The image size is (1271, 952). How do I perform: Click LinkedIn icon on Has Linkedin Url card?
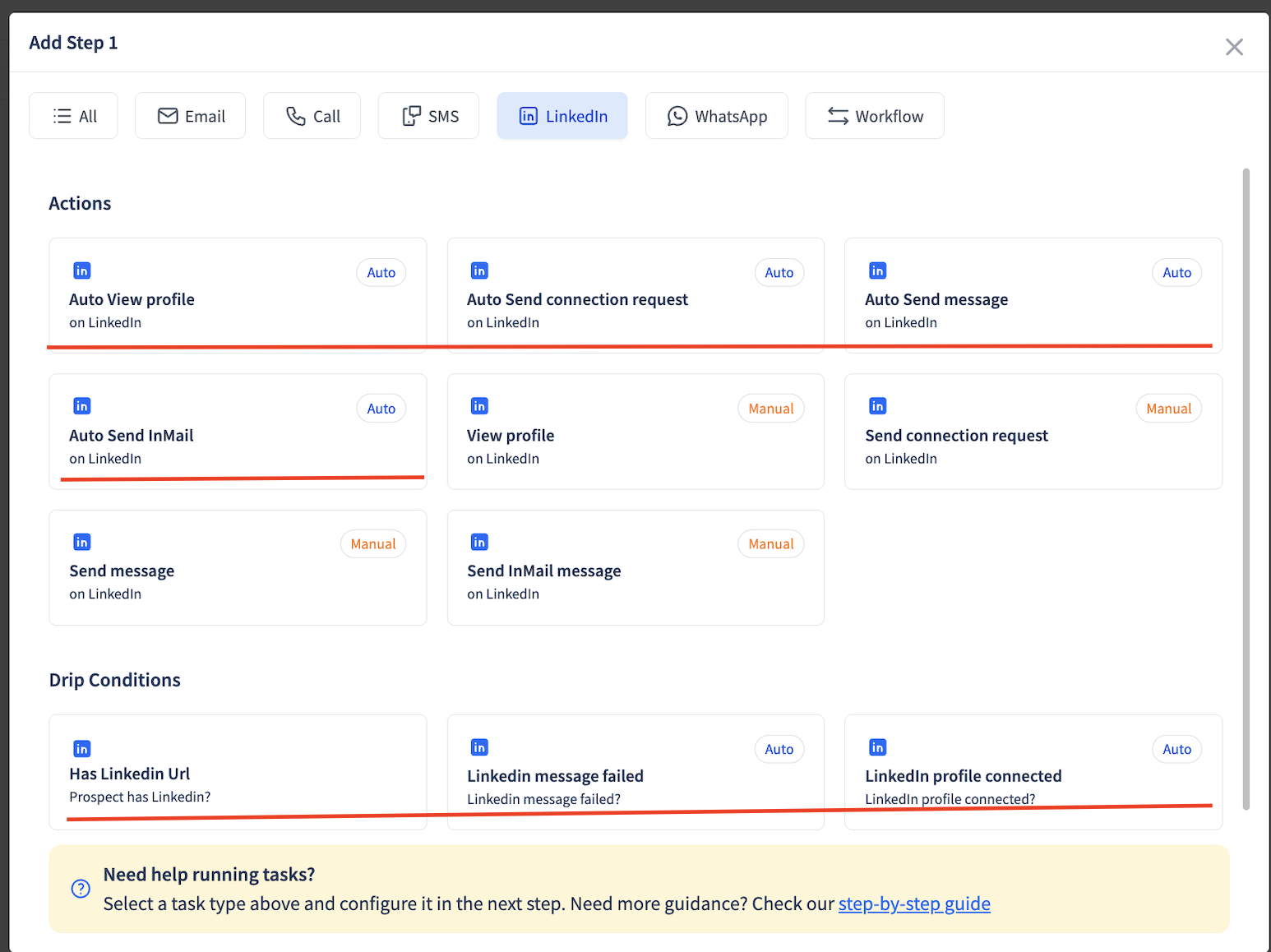point(82,749)
